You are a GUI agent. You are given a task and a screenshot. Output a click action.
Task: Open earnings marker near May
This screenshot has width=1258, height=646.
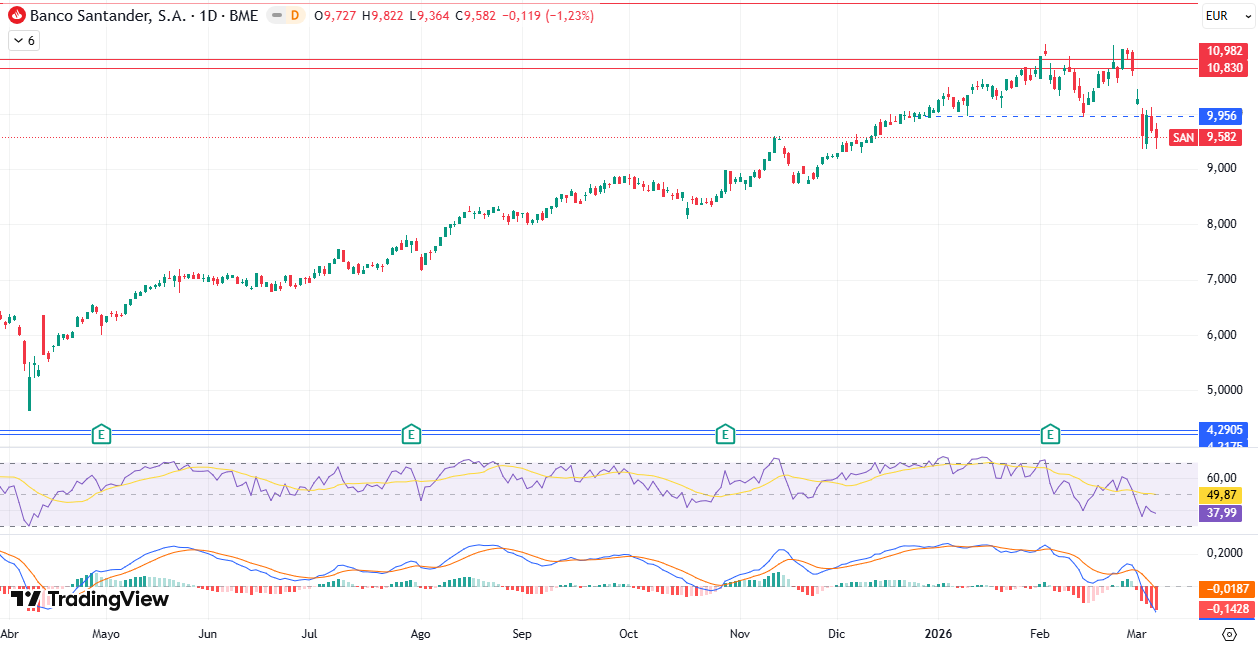(x=100, y=434)
